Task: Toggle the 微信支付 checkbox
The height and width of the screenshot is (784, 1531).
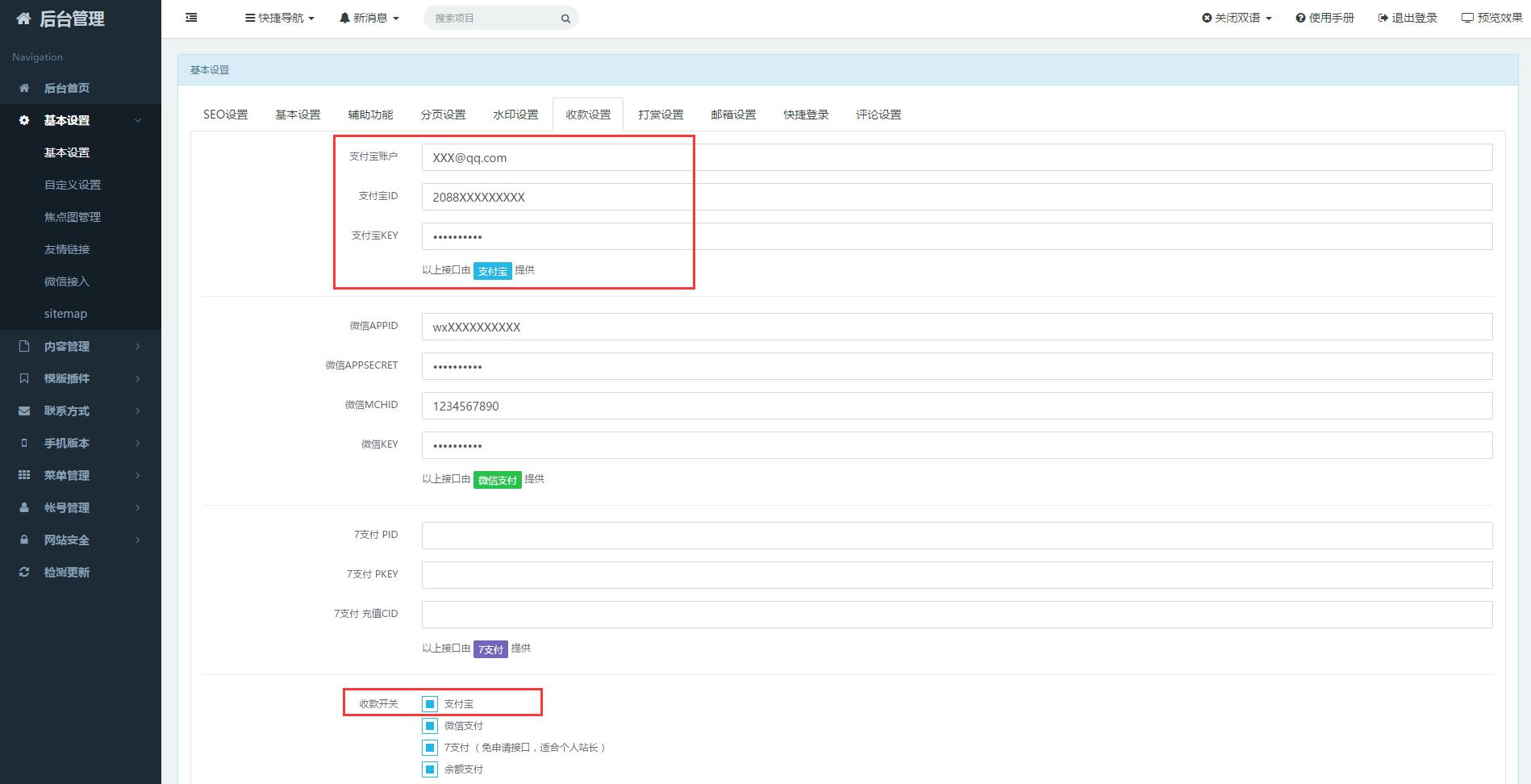Action: point(430,726)
